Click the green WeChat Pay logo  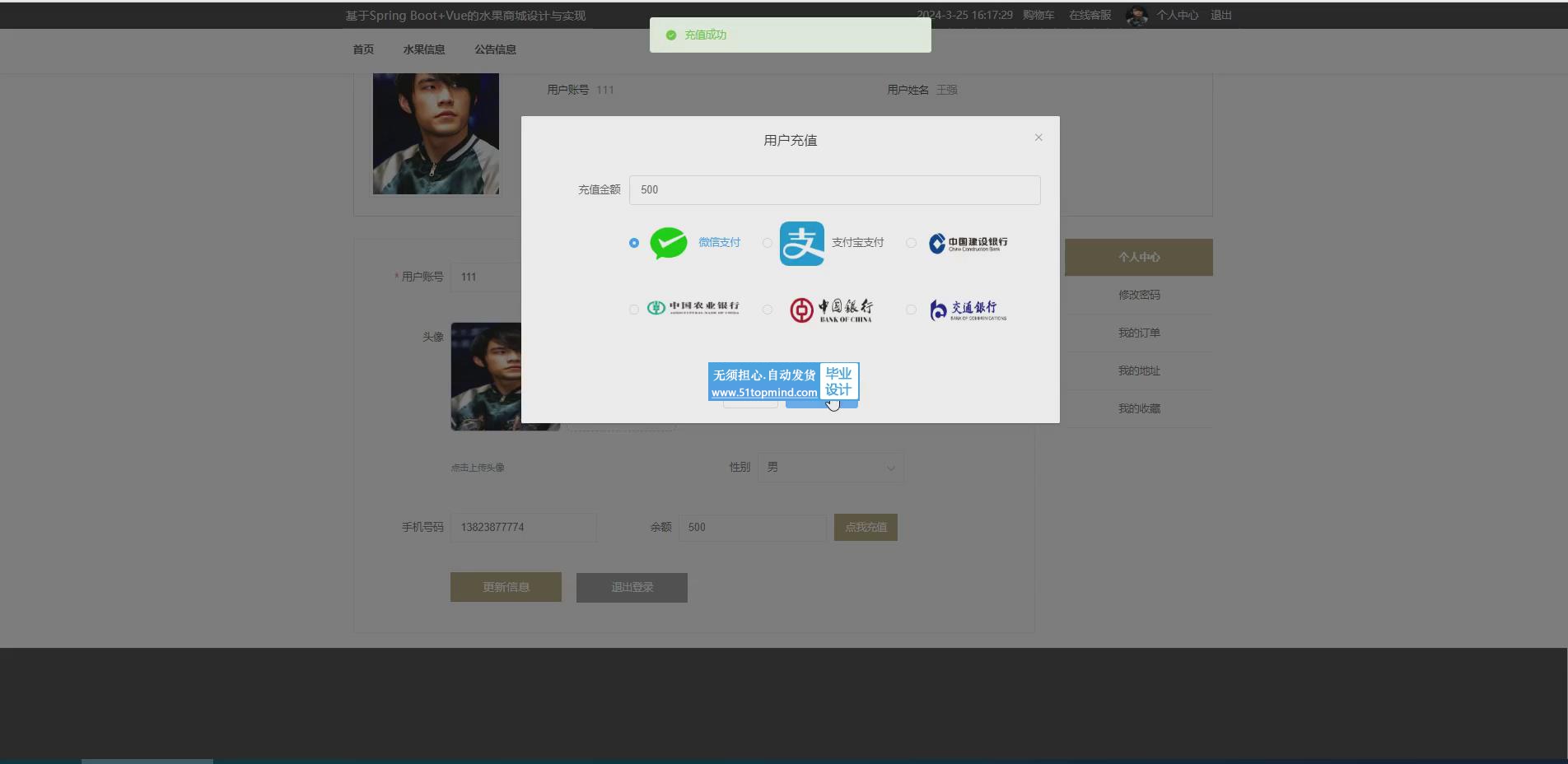tap(669, 243)
